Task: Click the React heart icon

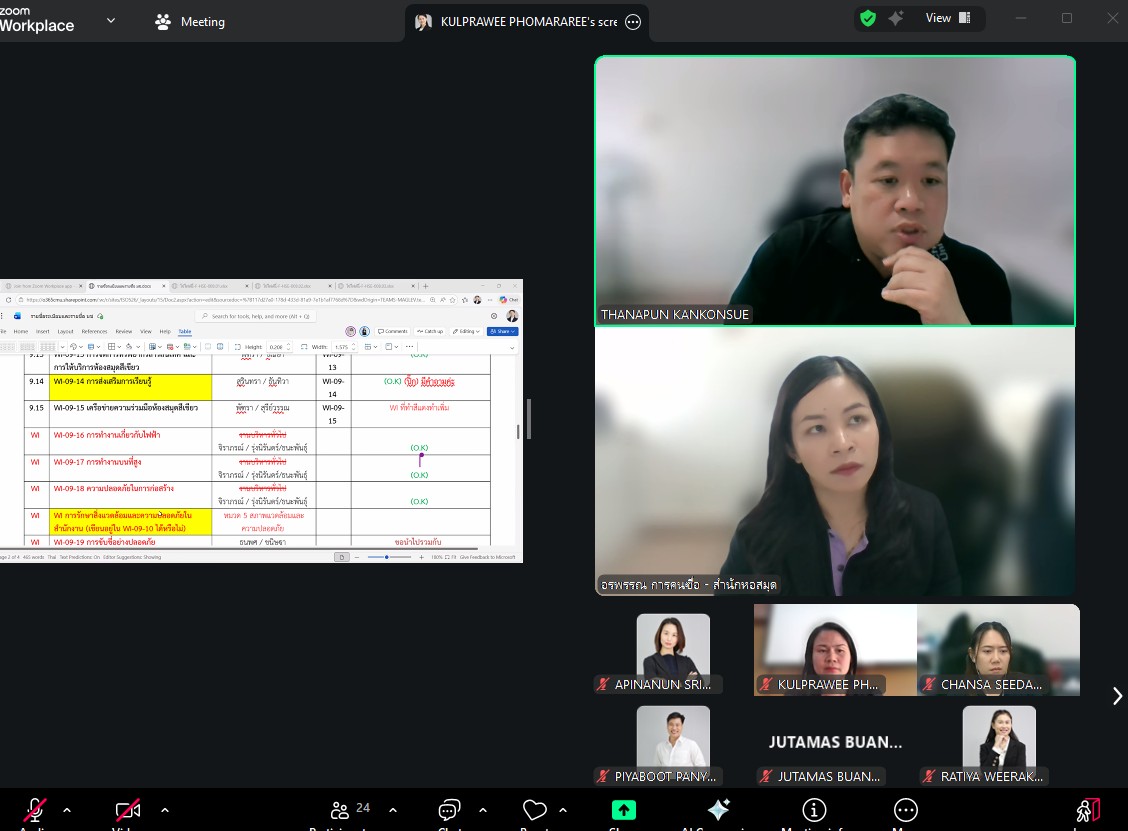Action: [535, 810]
